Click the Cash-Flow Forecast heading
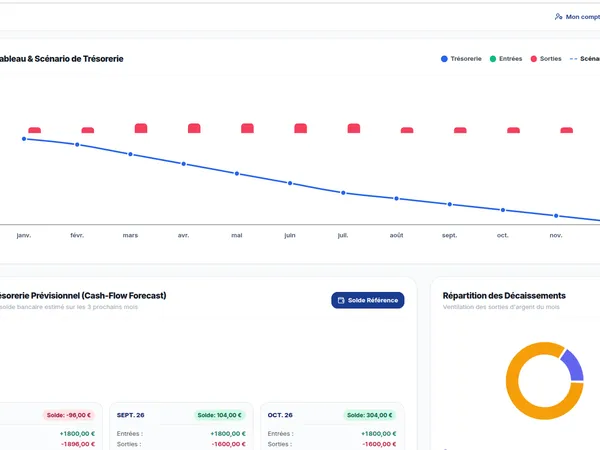The height and width of the screenshot is (450, 600). point(83,296)
